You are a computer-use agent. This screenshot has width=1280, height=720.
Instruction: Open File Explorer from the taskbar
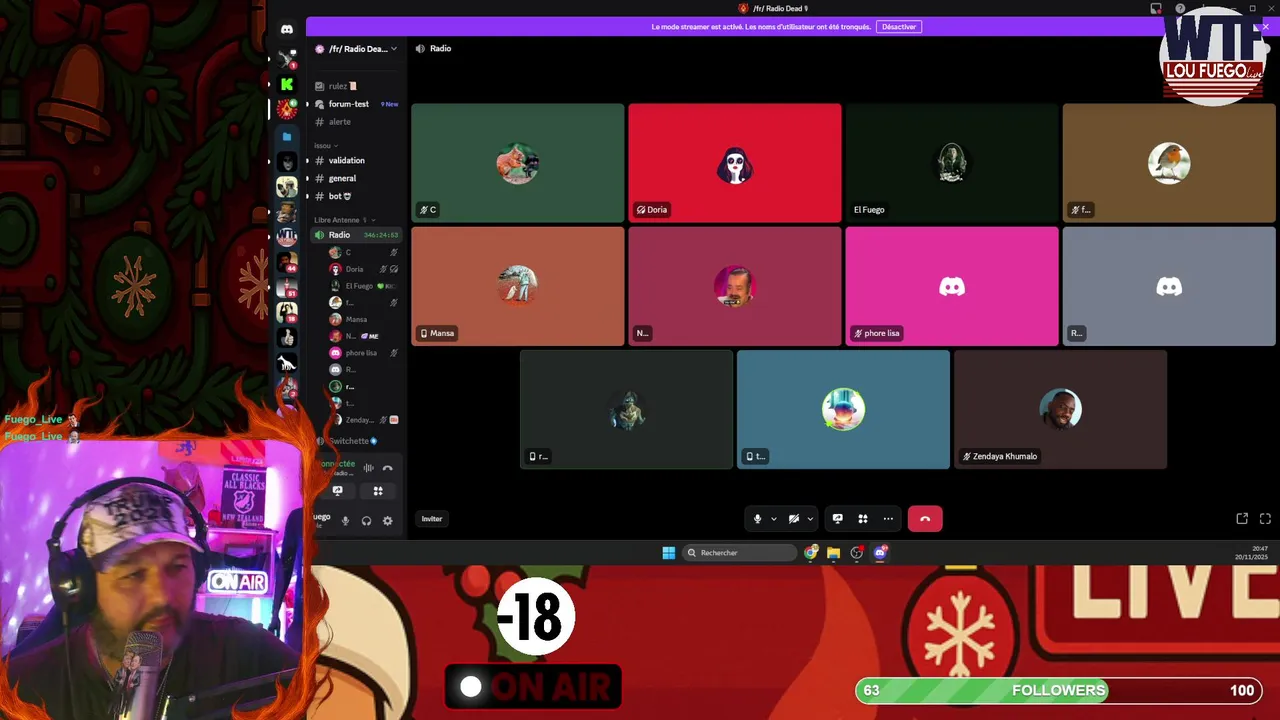pyautogui.click(x=833, y=553)
